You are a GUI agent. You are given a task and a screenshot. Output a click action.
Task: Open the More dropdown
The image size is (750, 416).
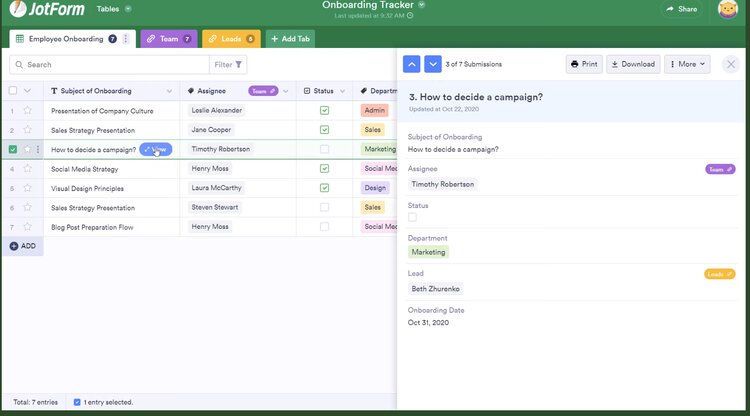pos(687,64)
